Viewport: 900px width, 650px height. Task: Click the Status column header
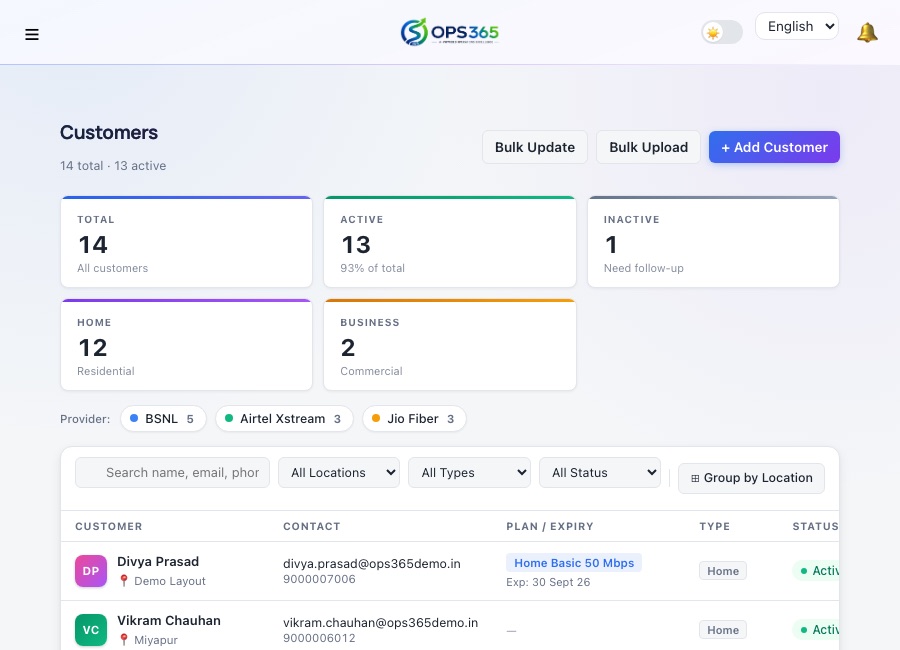(x=815, y=527)
